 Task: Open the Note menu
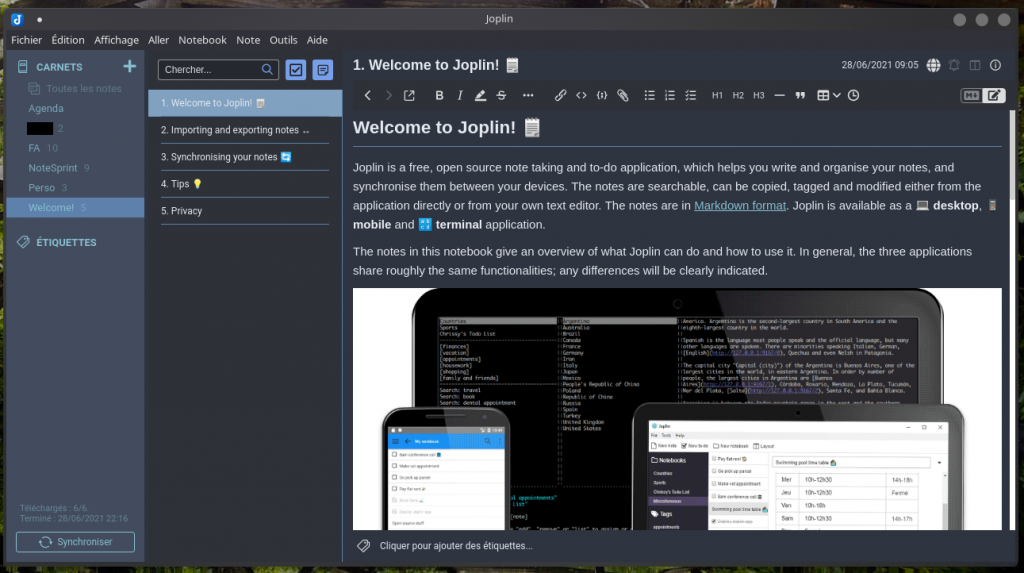pos(248,40)
